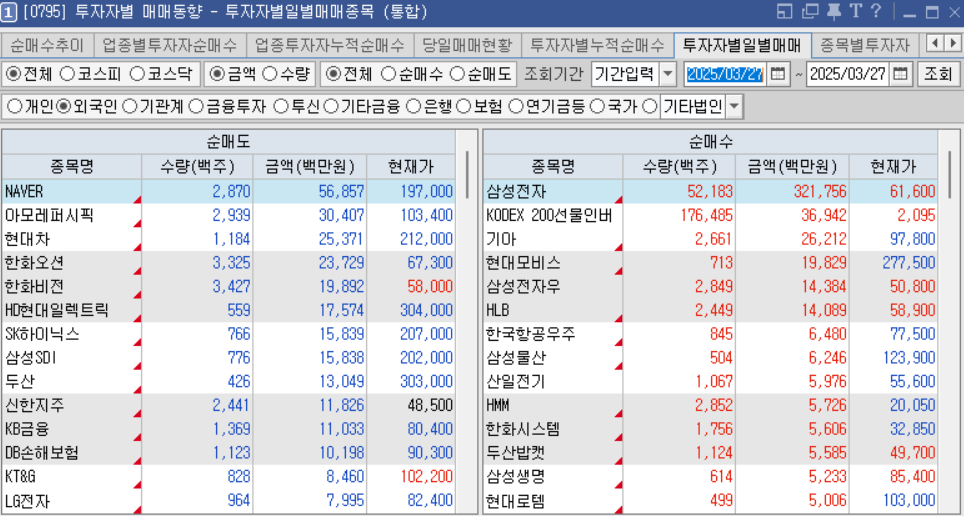Image resolution: width=964 pixels, height=516 pixels.
Task: Click the 순매수 table scrollbar
Action: [950, 175]
